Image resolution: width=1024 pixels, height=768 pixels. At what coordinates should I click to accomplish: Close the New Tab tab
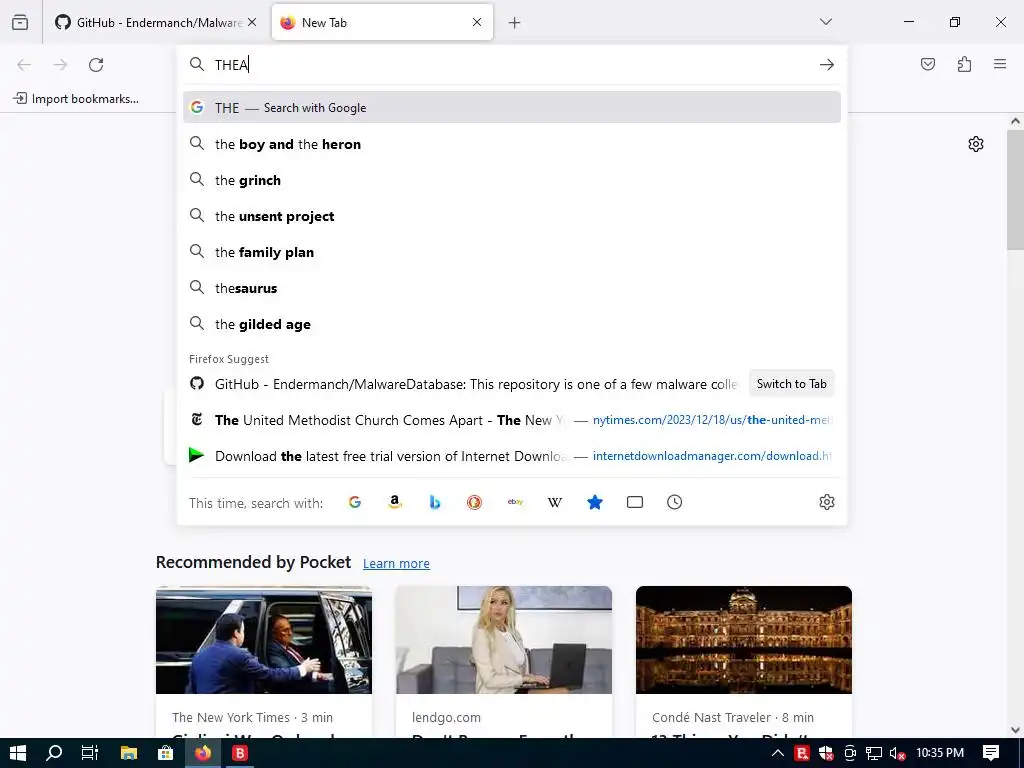(477, 22)
